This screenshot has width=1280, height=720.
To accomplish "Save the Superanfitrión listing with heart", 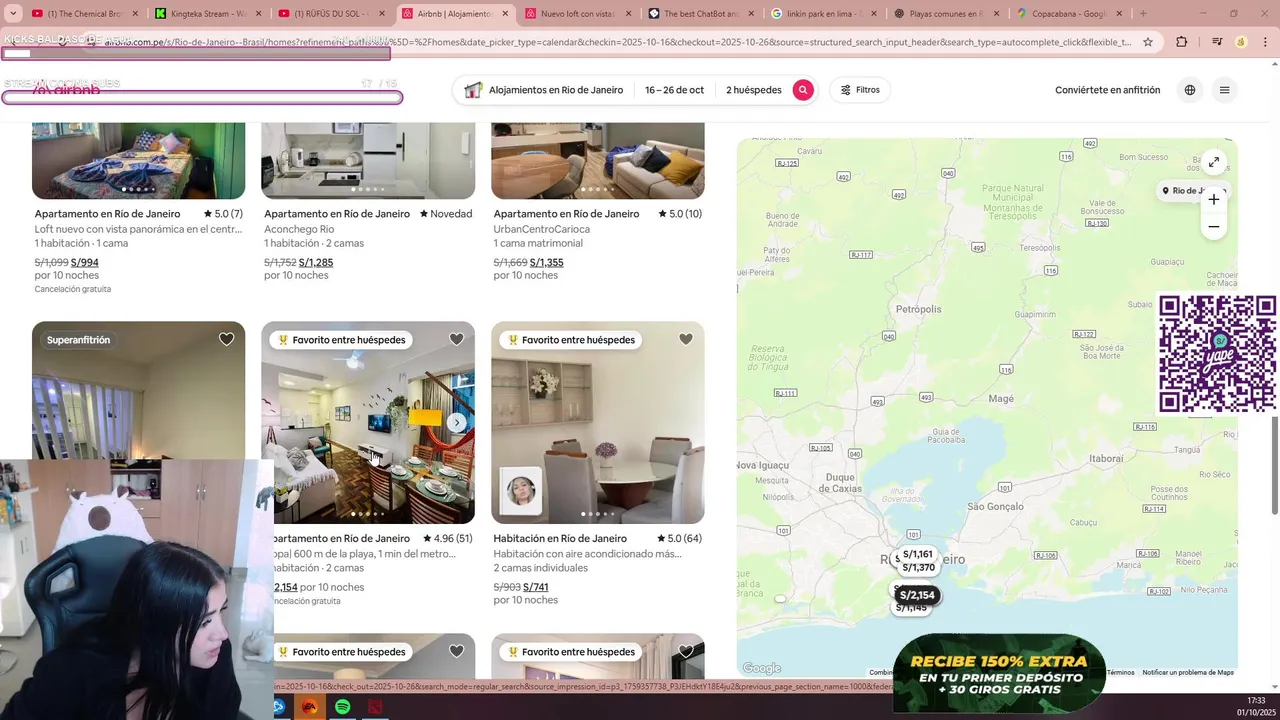I will click(x=227, y=340).
